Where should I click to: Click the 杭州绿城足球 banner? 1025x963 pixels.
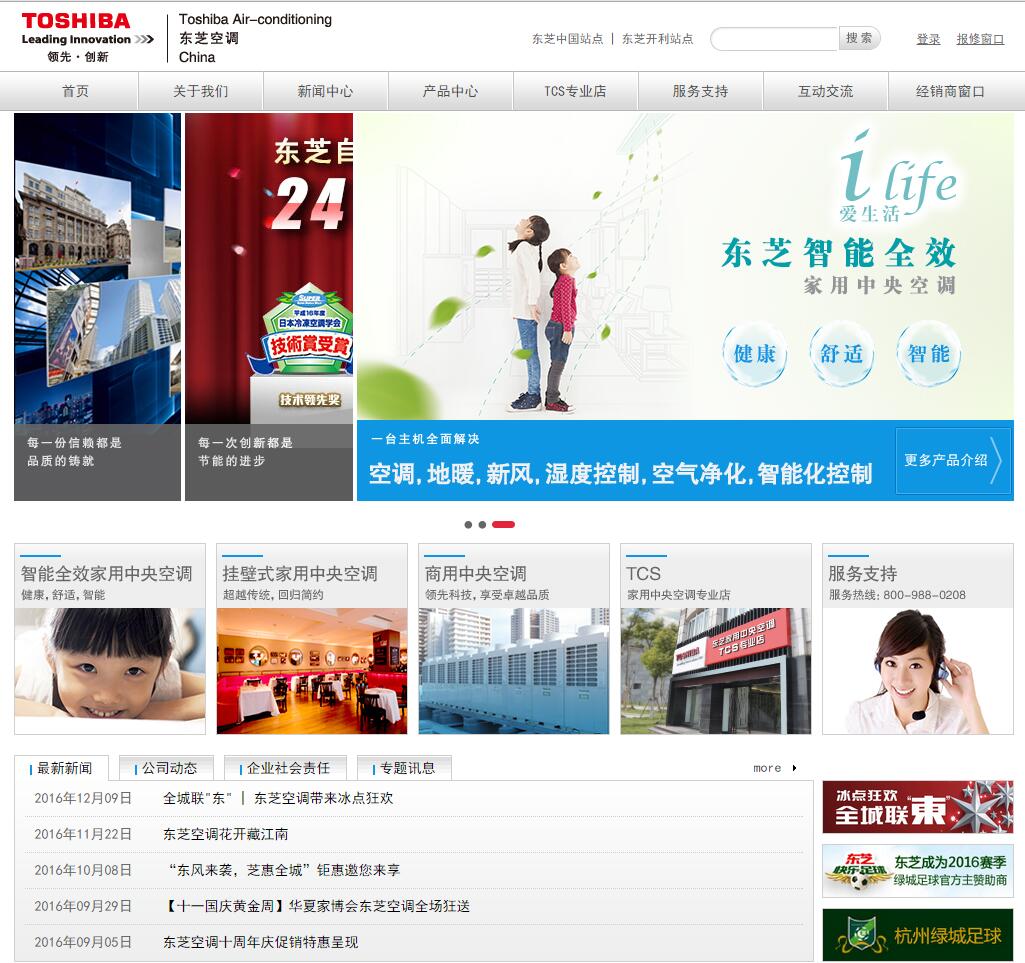[x=918, y=935]
